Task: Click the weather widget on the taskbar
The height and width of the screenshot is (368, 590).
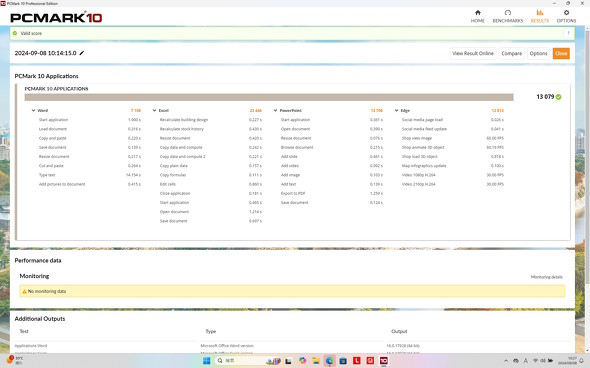Action: pyautogui.click(x=14, y=360)
